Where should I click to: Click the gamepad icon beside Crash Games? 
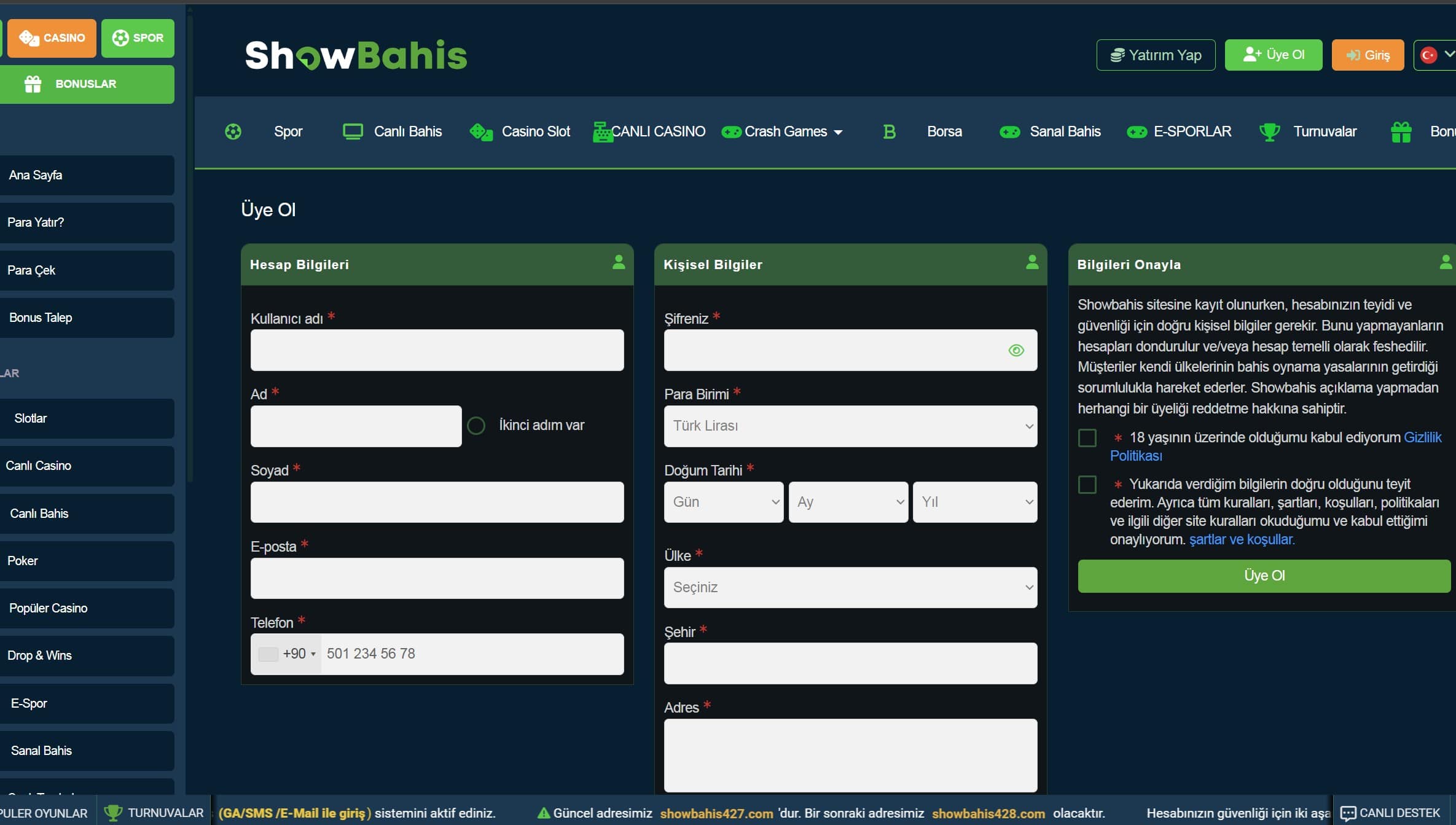pyautogui.click(x=731, y=131)
